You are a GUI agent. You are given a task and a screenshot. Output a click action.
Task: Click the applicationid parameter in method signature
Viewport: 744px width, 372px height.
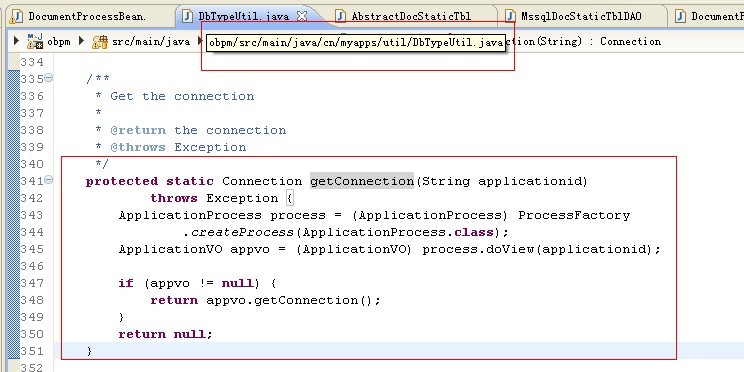pyautogui.click(x=529, y=181)
